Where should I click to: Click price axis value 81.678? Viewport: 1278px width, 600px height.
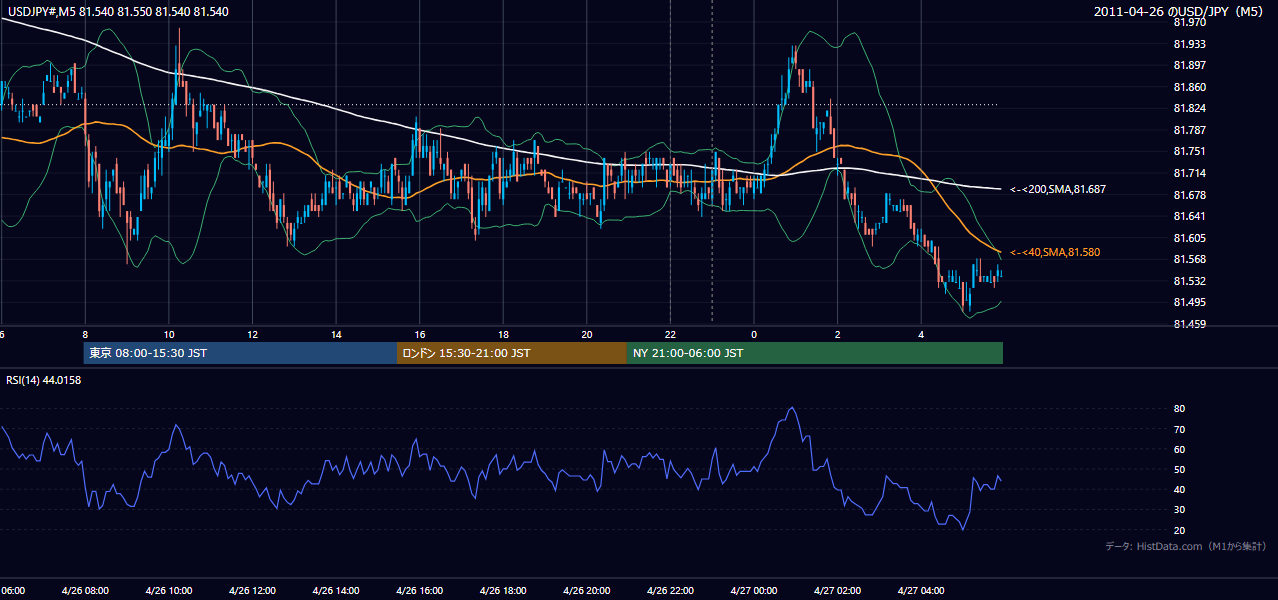click(1189, 194)
